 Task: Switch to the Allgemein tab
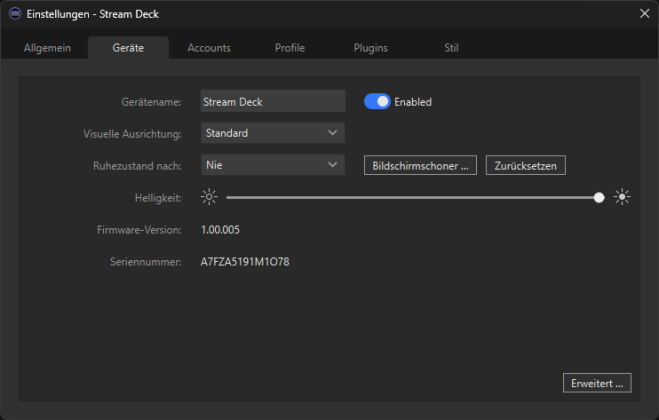click(47, 48)
